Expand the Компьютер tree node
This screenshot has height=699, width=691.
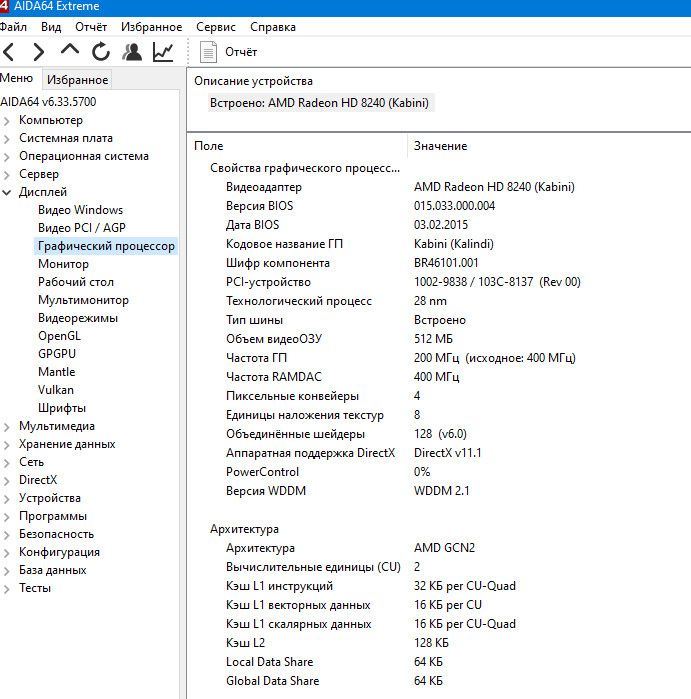click(x=7, y=120)
